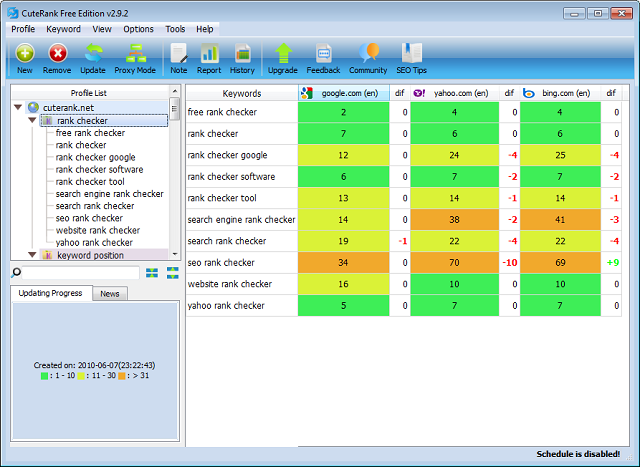Open the Note tool
Screen dimensions: 640x467
tap(179, 53)
